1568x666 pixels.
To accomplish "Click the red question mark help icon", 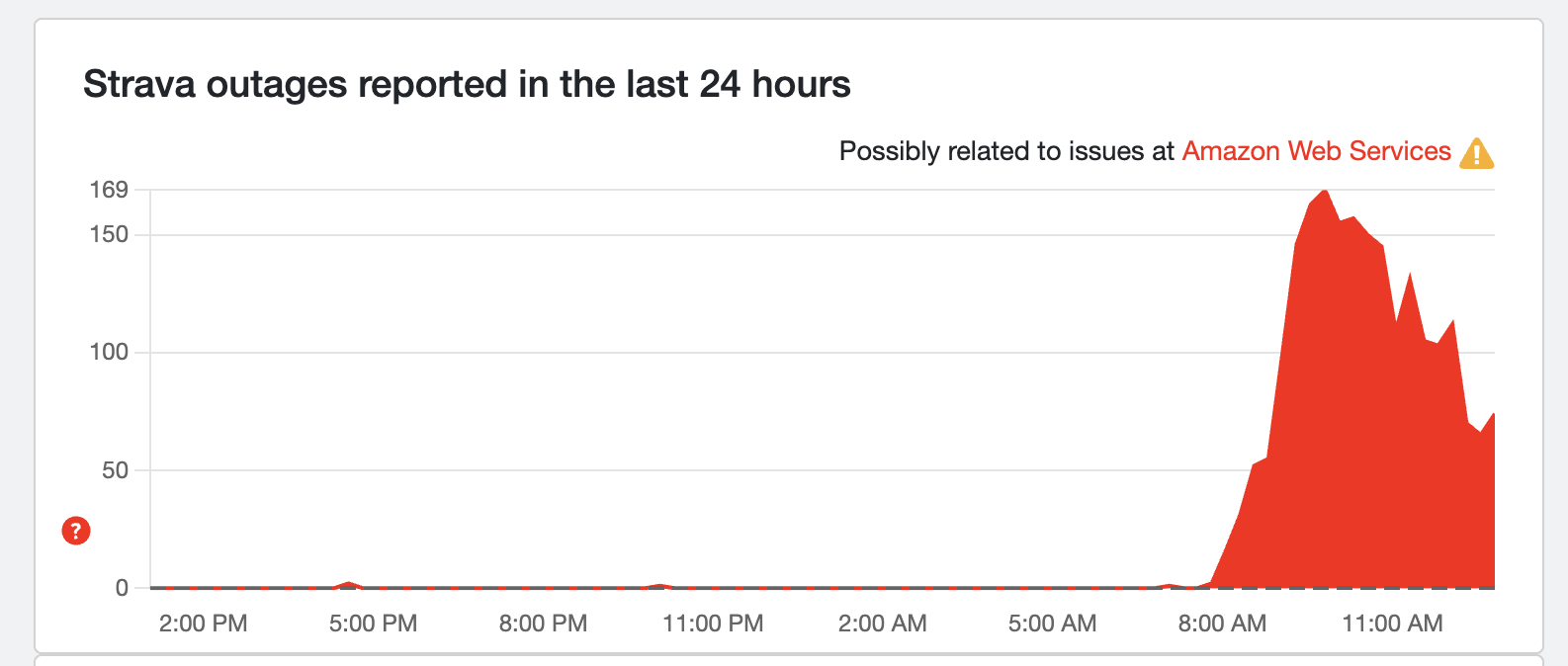I will [76, 531].
